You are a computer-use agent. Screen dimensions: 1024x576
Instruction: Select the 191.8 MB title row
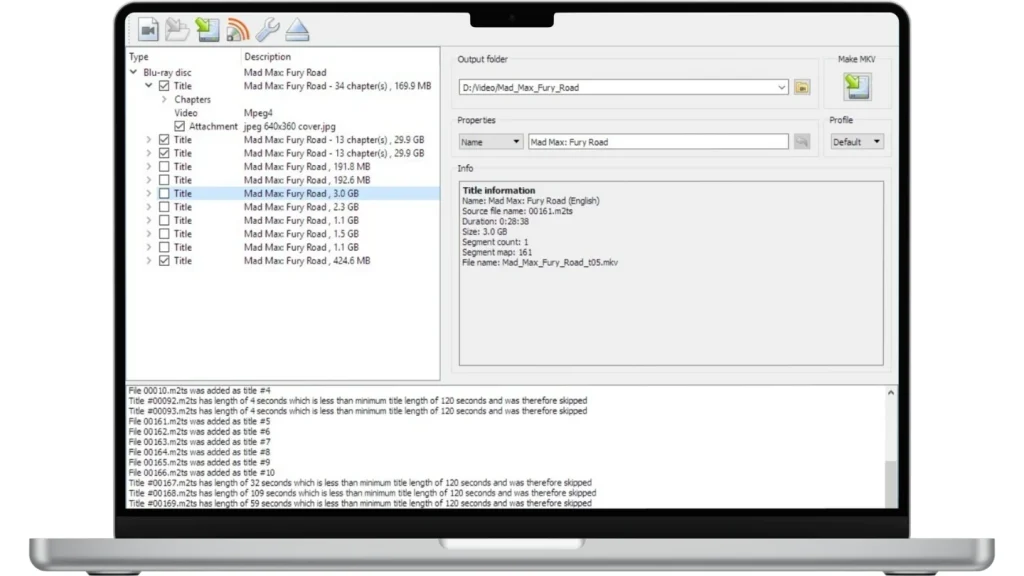(x=300, y=167)
